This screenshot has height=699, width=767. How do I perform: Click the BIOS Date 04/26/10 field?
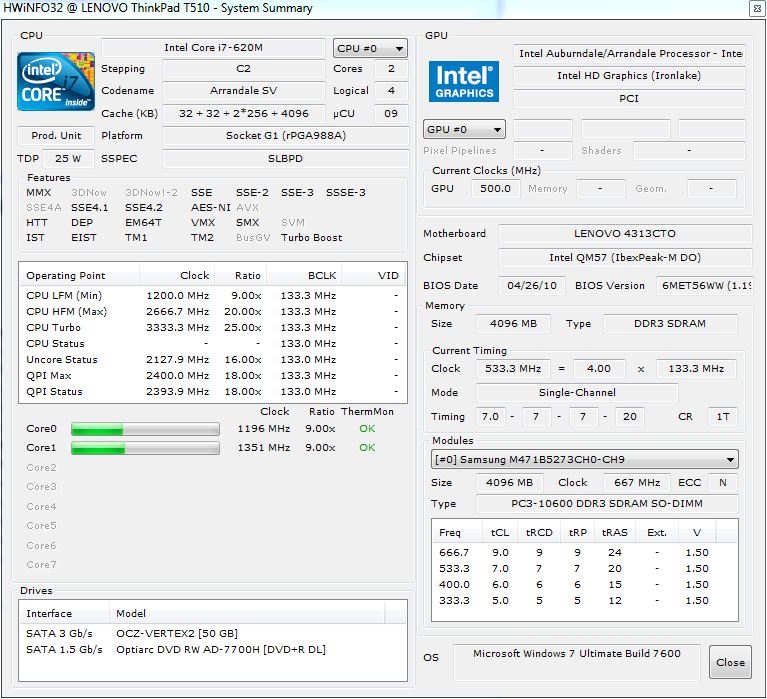(x=532, y=286)
